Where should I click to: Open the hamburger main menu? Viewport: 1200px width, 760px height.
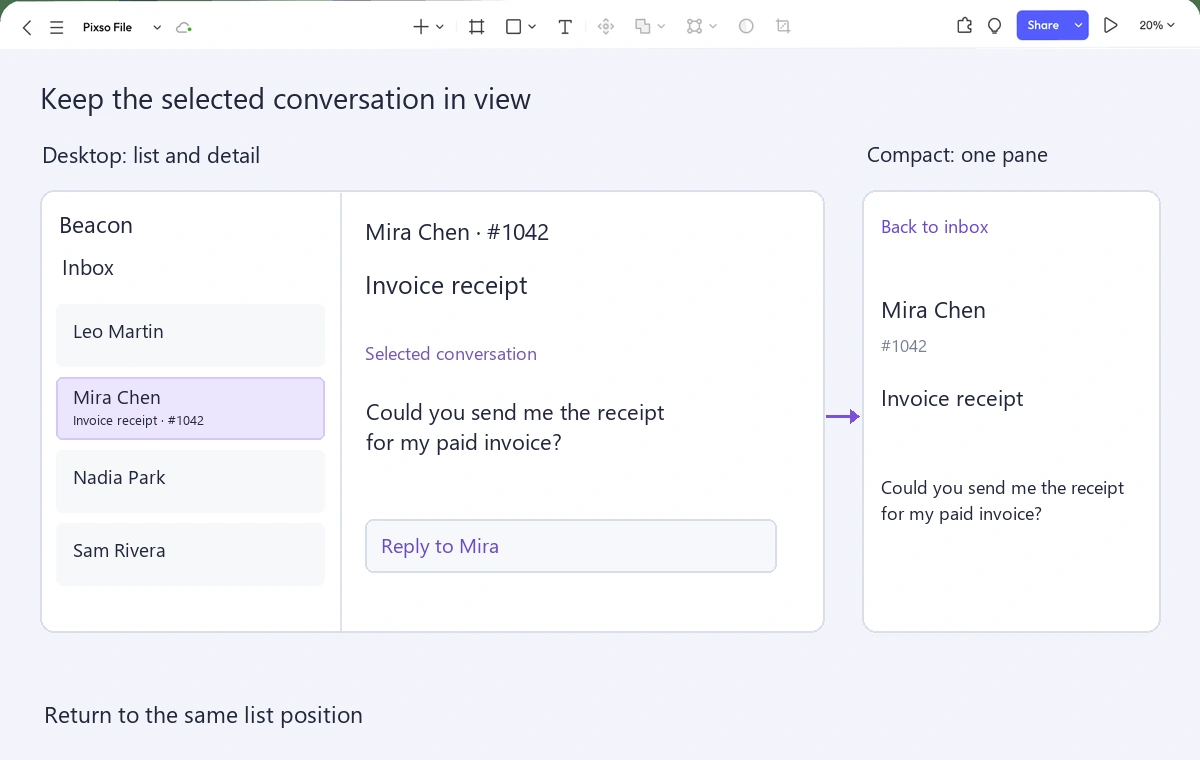point(57,27)
